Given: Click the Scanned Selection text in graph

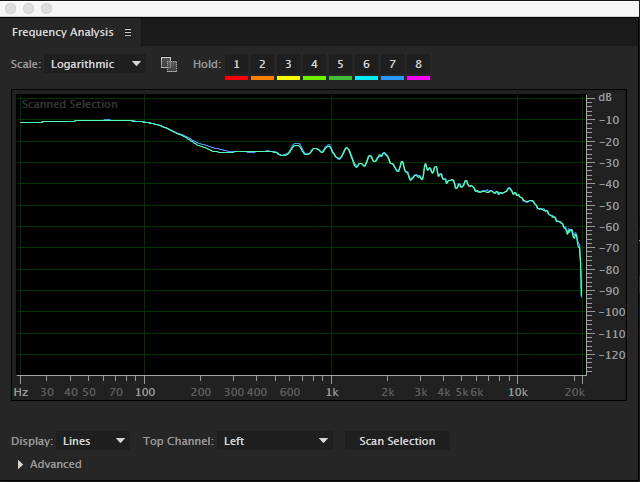Looking at the screenshot, I should click(x=69, y=104).
